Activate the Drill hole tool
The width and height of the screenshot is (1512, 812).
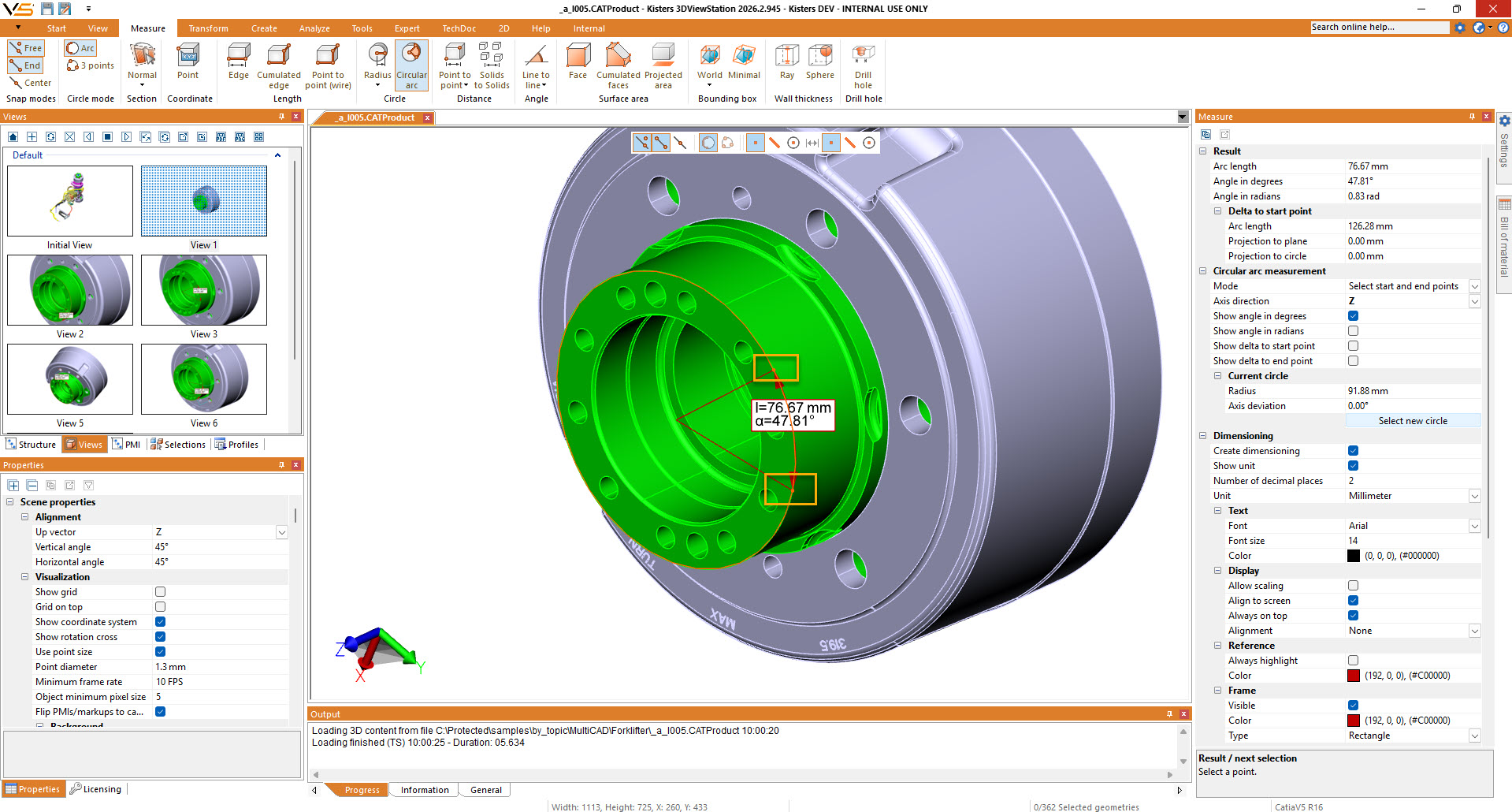coord(864,66)
